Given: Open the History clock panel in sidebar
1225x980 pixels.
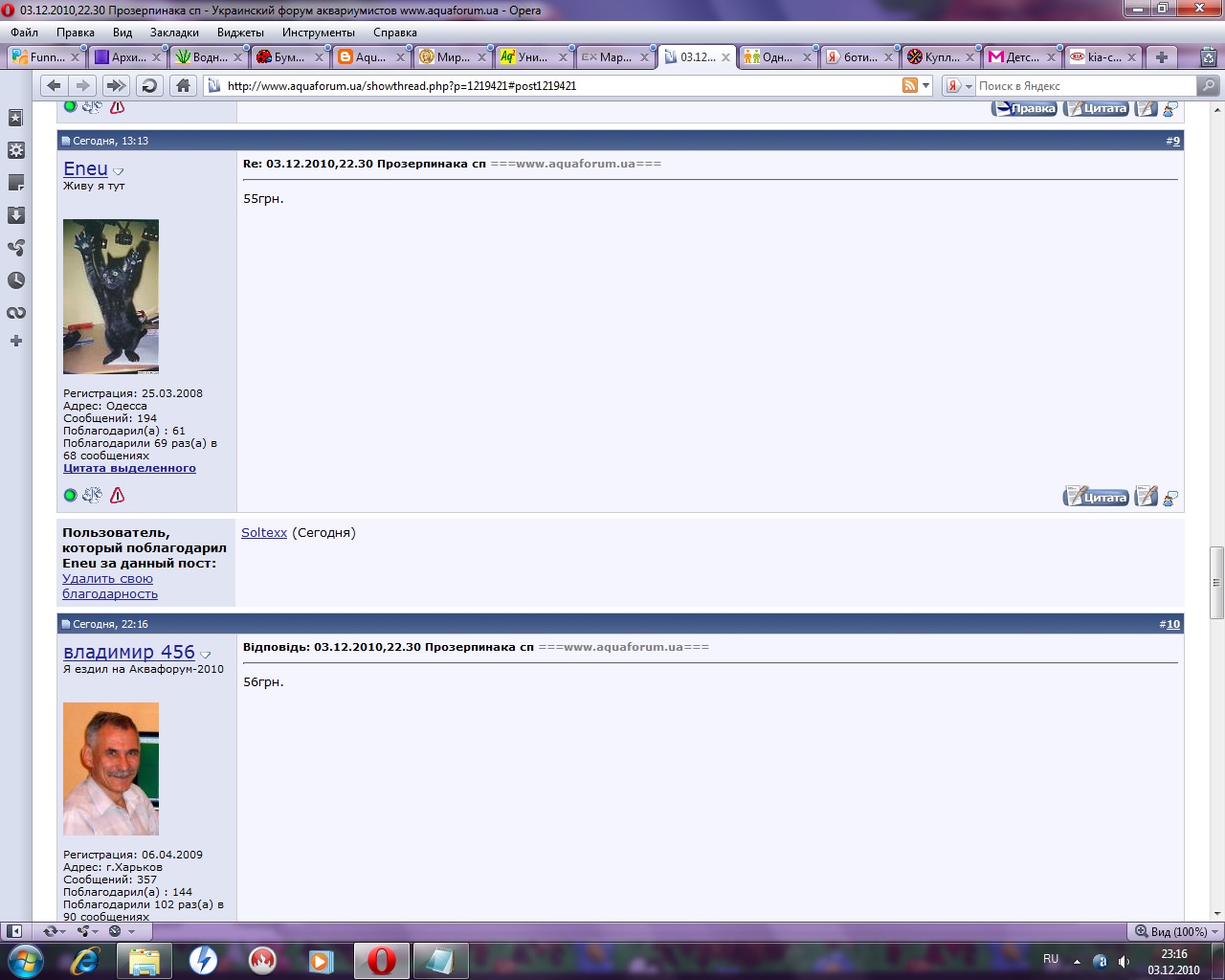Looking at the screenshot, I should click(16, 280).
